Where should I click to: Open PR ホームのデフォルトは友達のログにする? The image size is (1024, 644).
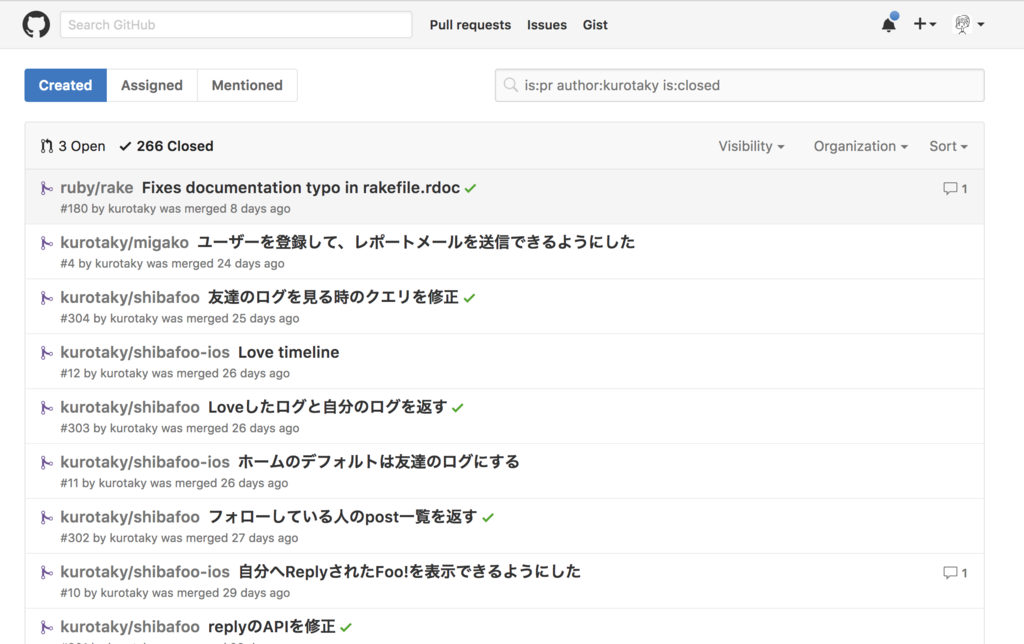[379, 462]
